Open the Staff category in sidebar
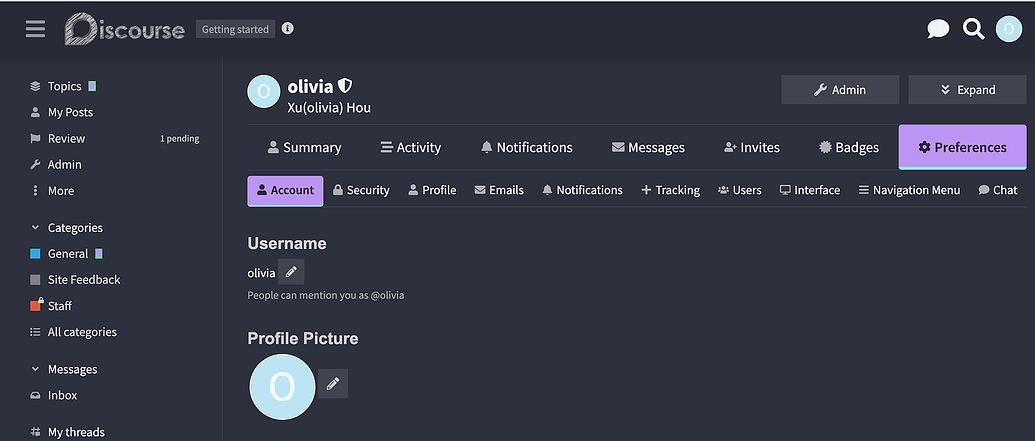1035x441 pixels. pos(59,306)
